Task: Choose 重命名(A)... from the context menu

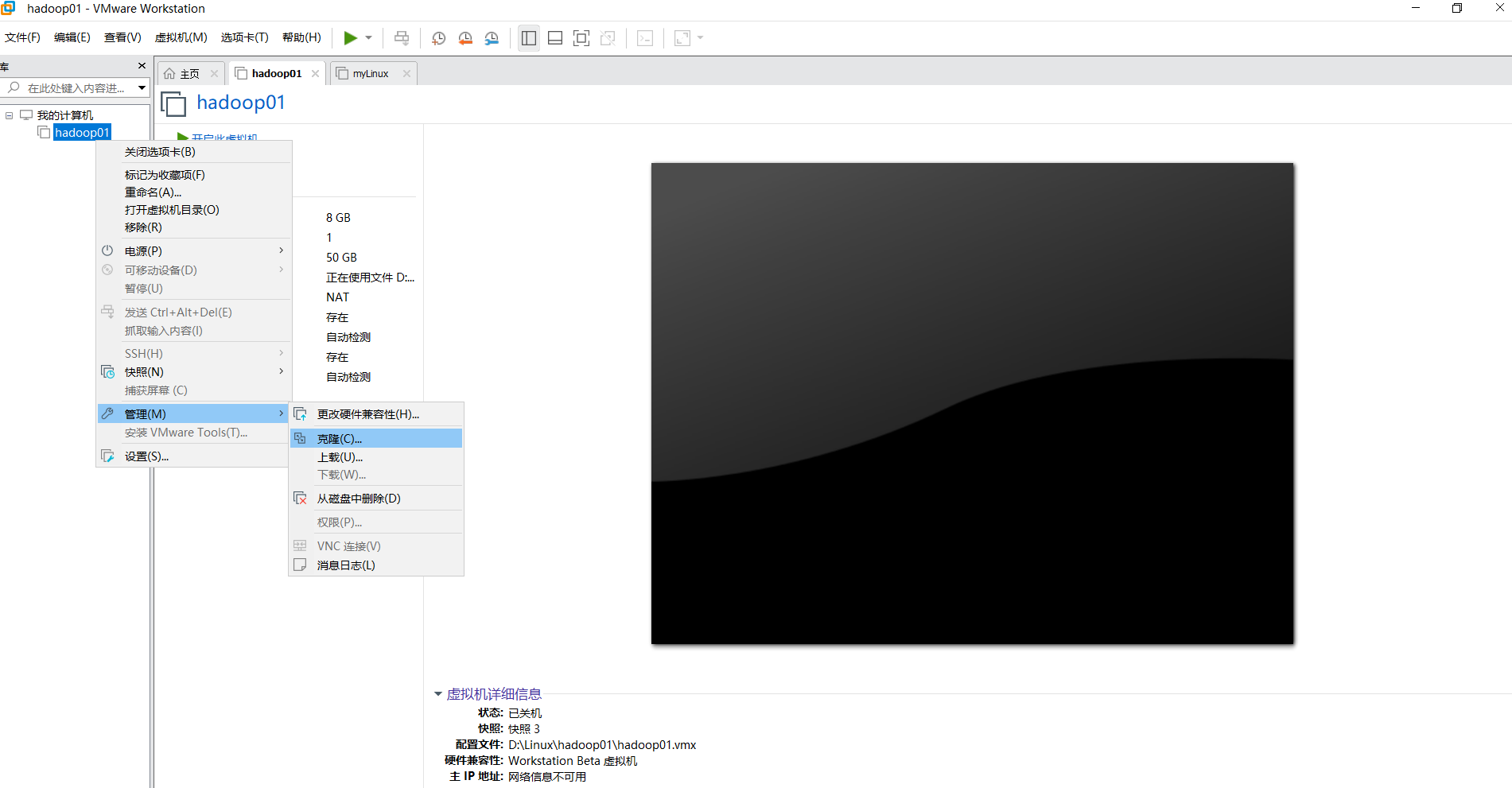Action: [x=193, y=192]
